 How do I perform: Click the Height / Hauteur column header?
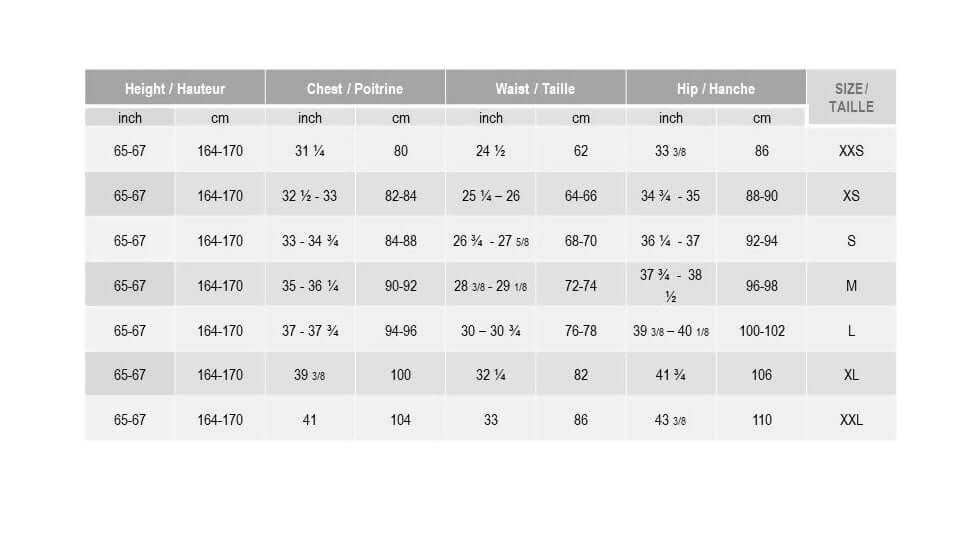pos(175,88)
